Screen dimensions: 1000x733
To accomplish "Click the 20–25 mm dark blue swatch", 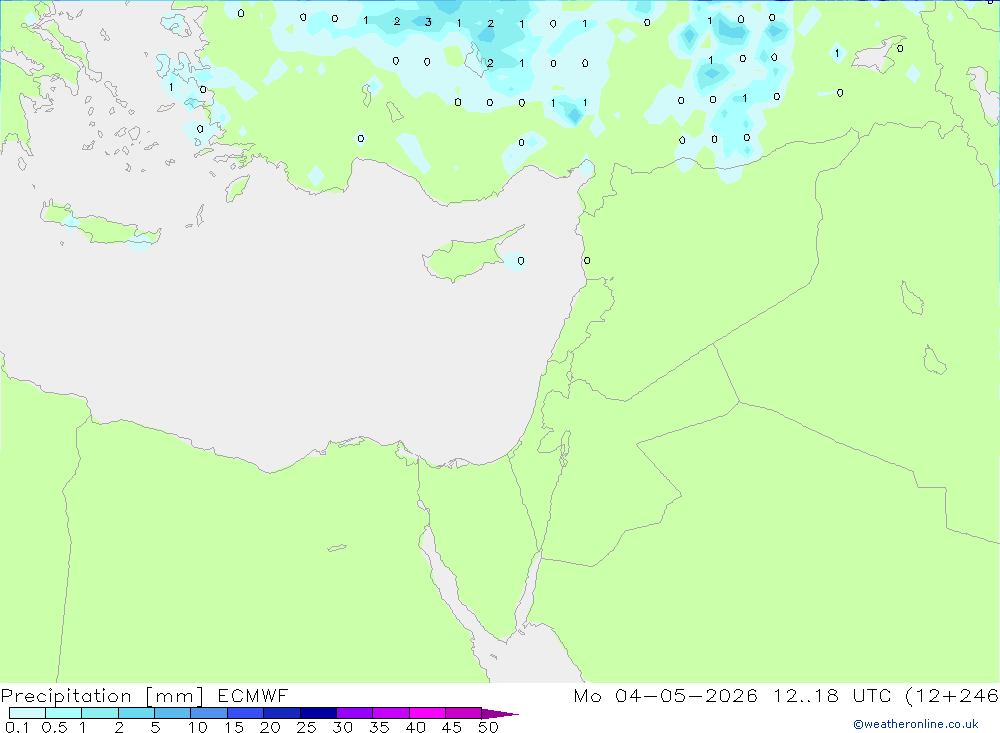I will tap(282, 713).
